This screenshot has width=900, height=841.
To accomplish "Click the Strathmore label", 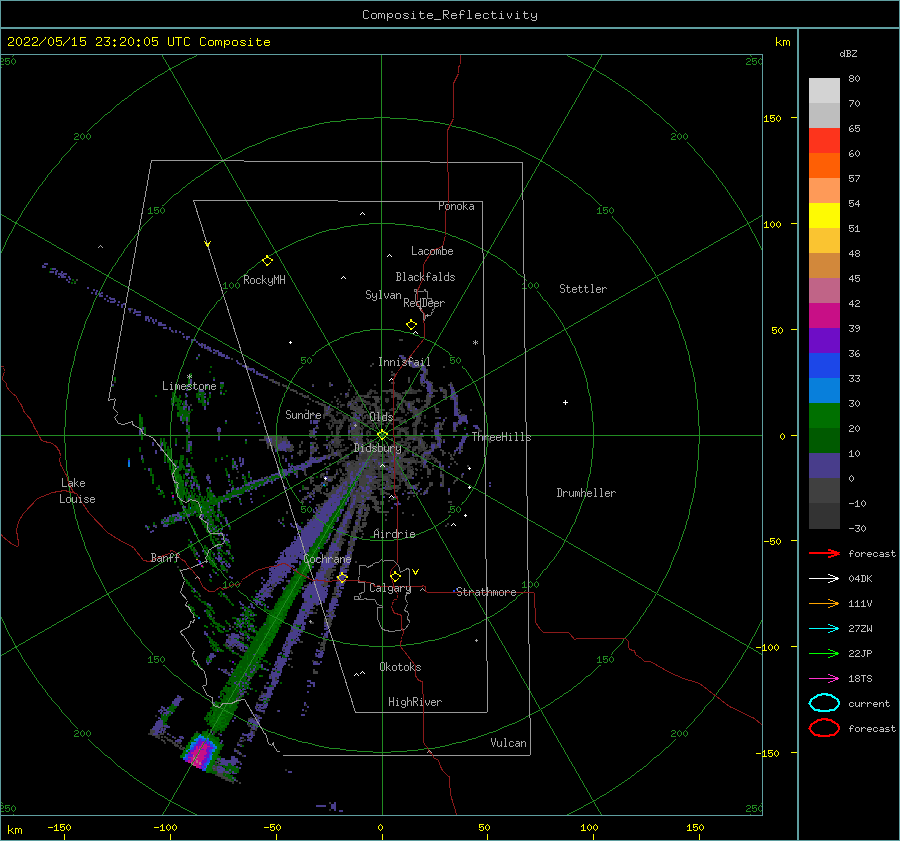I will coord(486,592).
